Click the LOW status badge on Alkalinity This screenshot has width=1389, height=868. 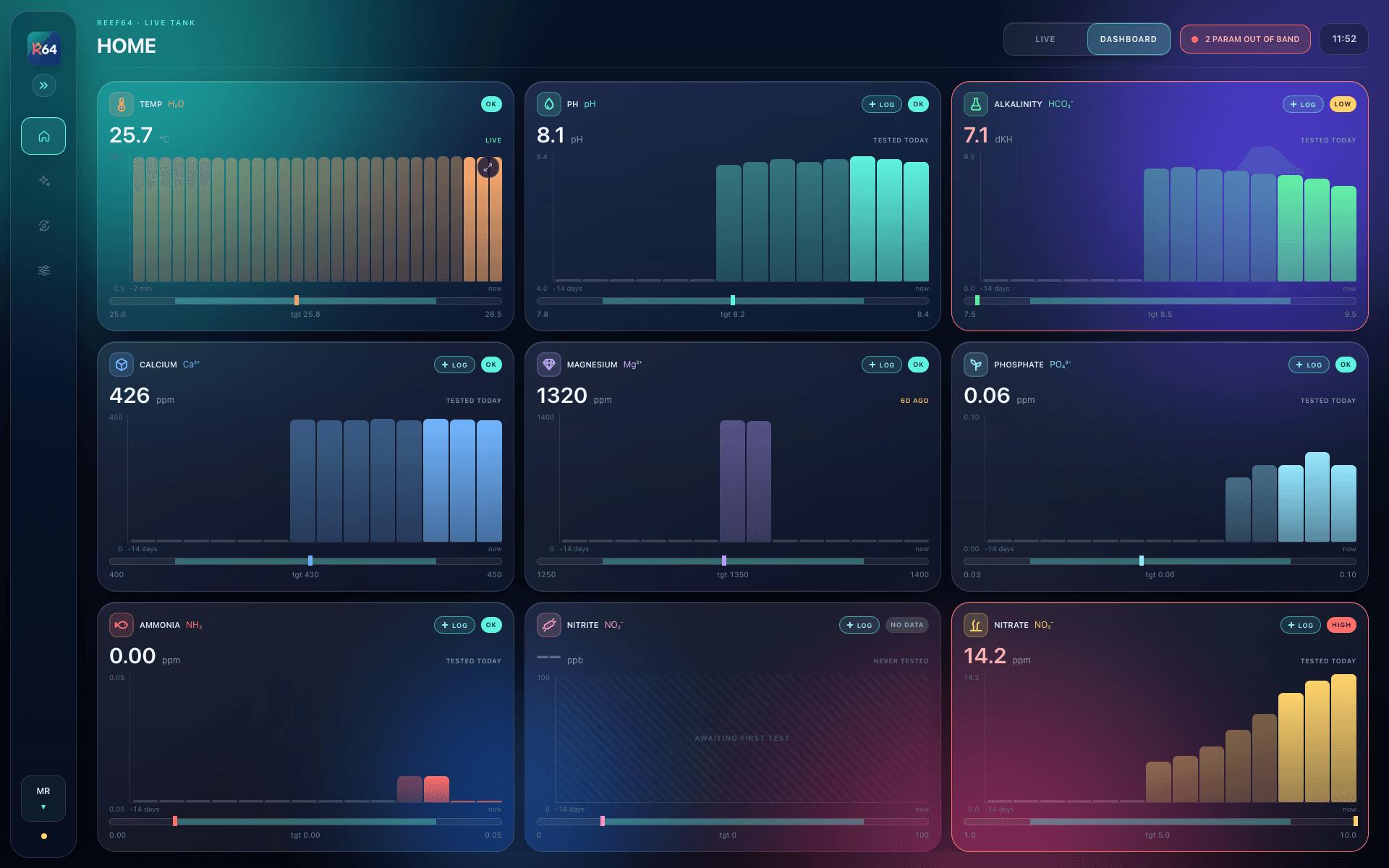pos(1343,104)
